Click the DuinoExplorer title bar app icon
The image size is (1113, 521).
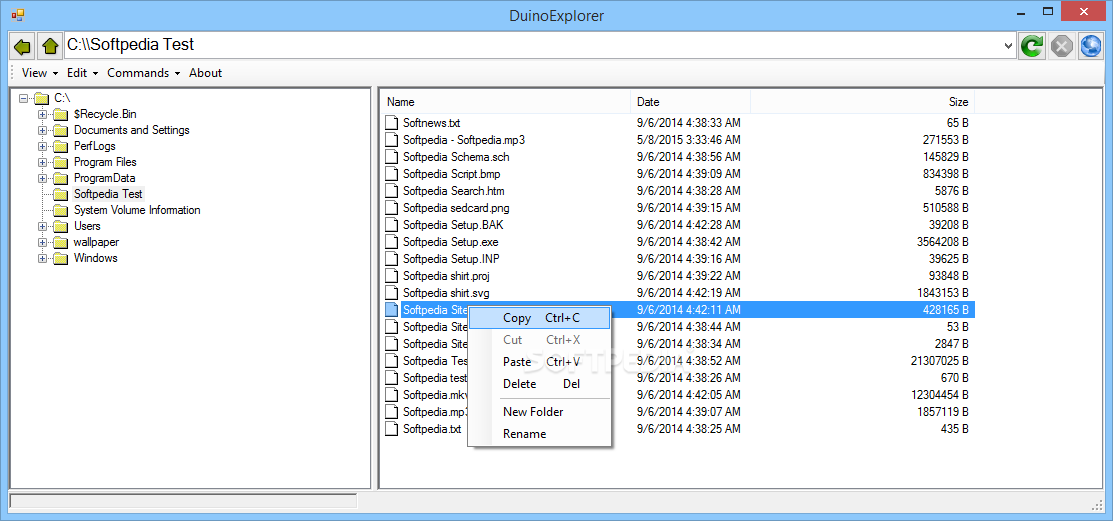[x=18, y=14]
